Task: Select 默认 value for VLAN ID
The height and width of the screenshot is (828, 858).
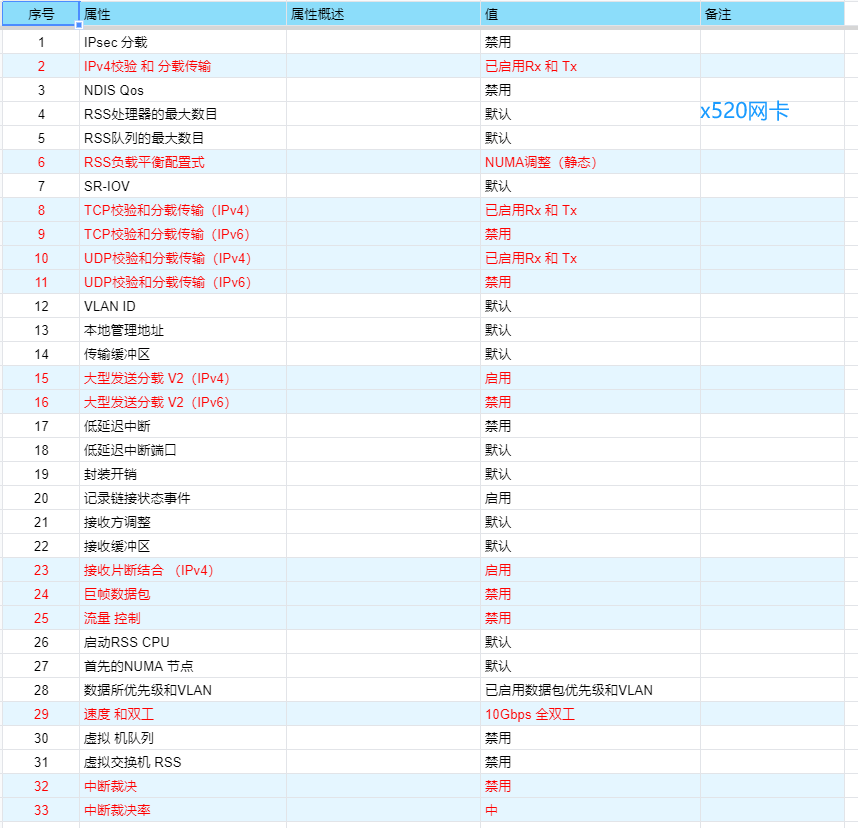Action: (590, 306)
